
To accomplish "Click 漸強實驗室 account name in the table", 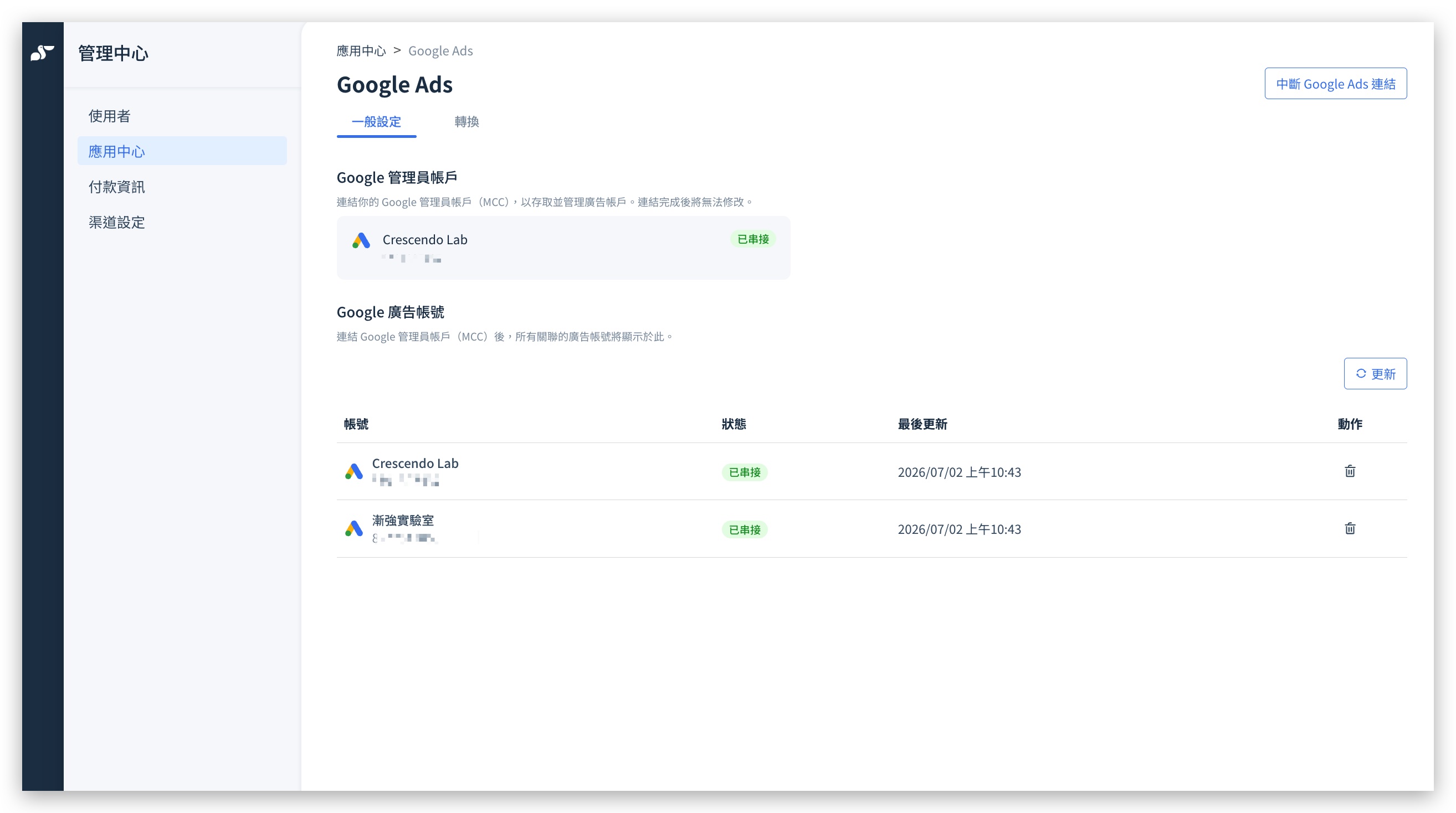I will pos(403,521).
